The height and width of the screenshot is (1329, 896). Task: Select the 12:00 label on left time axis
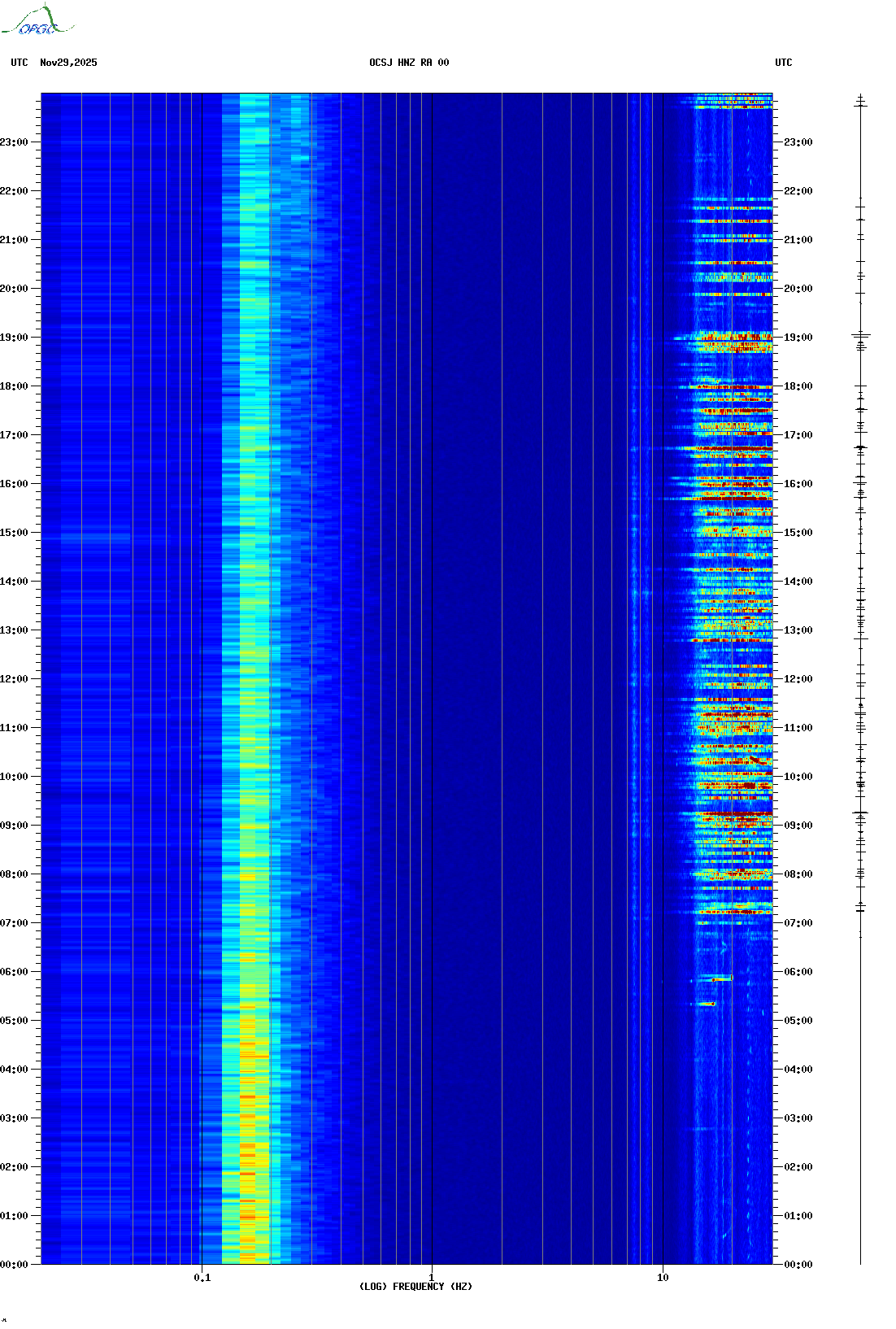(x=15, y=679)
